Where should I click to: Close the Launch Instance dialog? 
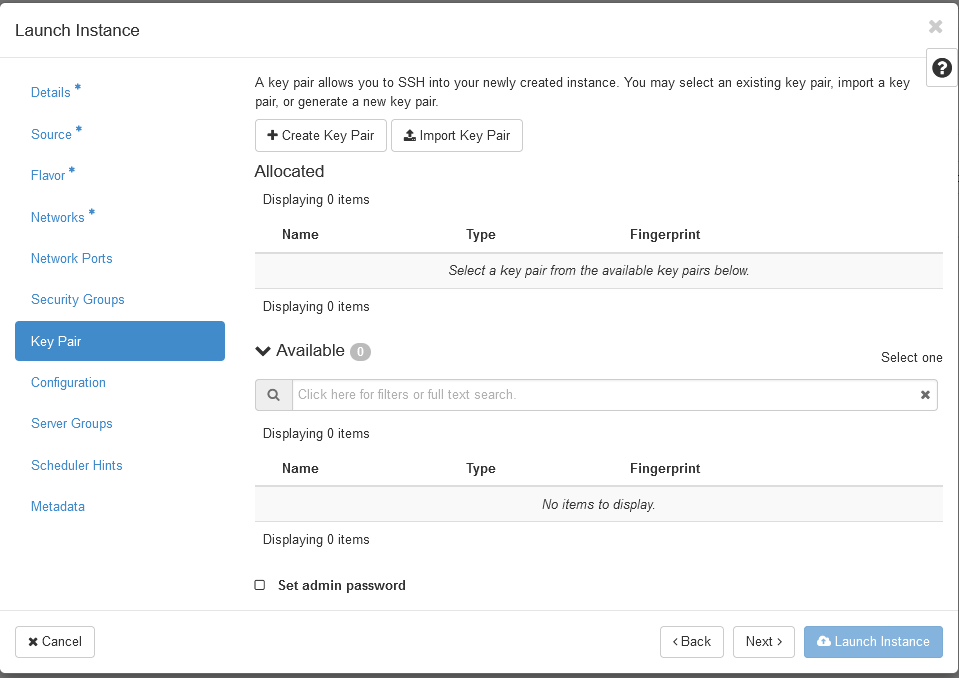coord(935,27)
